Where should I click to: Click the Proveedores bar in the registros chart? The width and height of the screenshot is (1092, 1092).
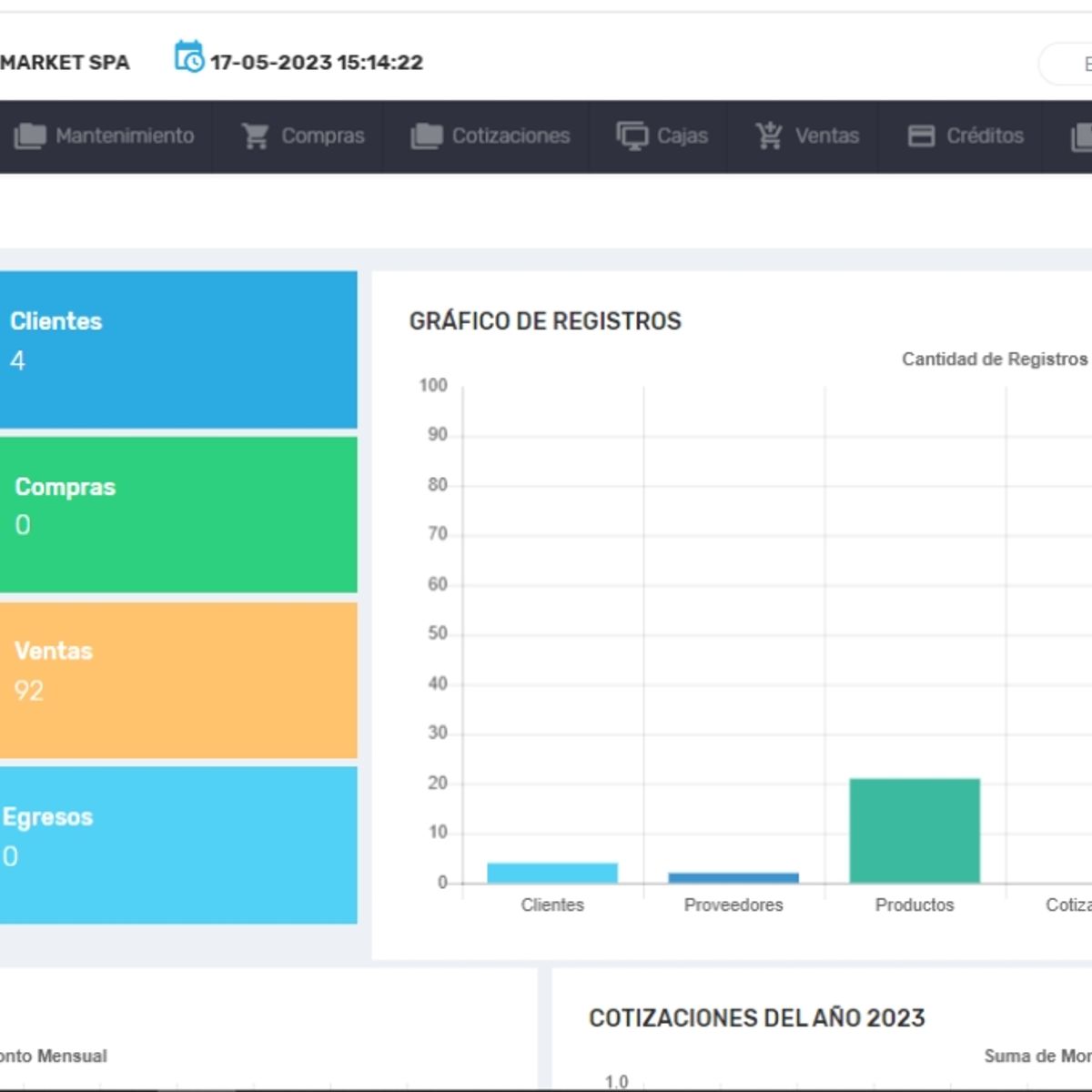pyautogui.click(x=733, y=875)
